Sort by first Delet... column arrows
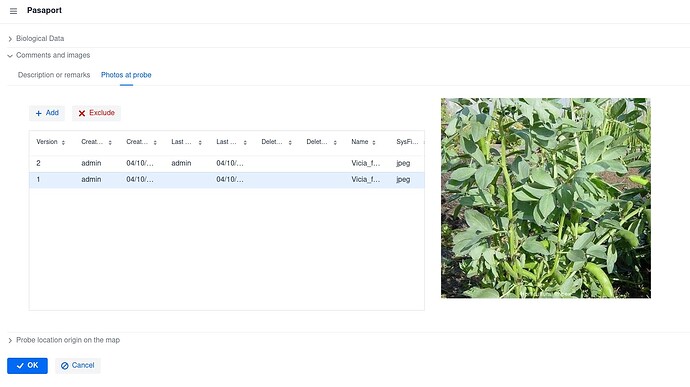This screenshot has width=690, height=387. [290, 142]
